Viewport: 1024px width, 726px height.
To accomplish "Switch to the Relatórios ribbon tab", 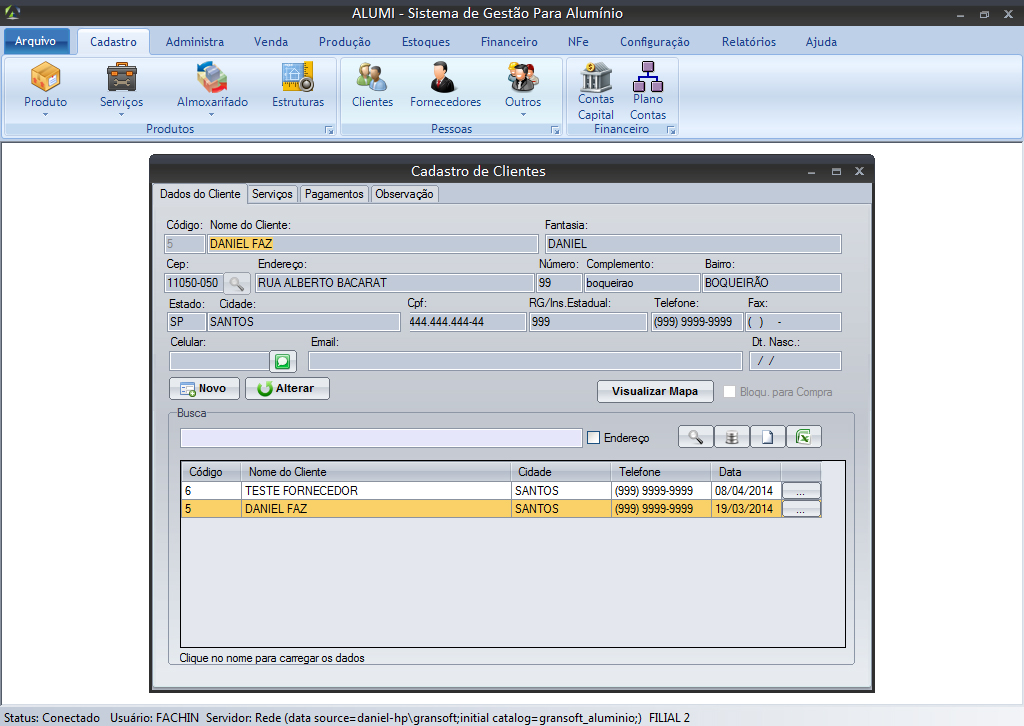I will click(749, 42).
